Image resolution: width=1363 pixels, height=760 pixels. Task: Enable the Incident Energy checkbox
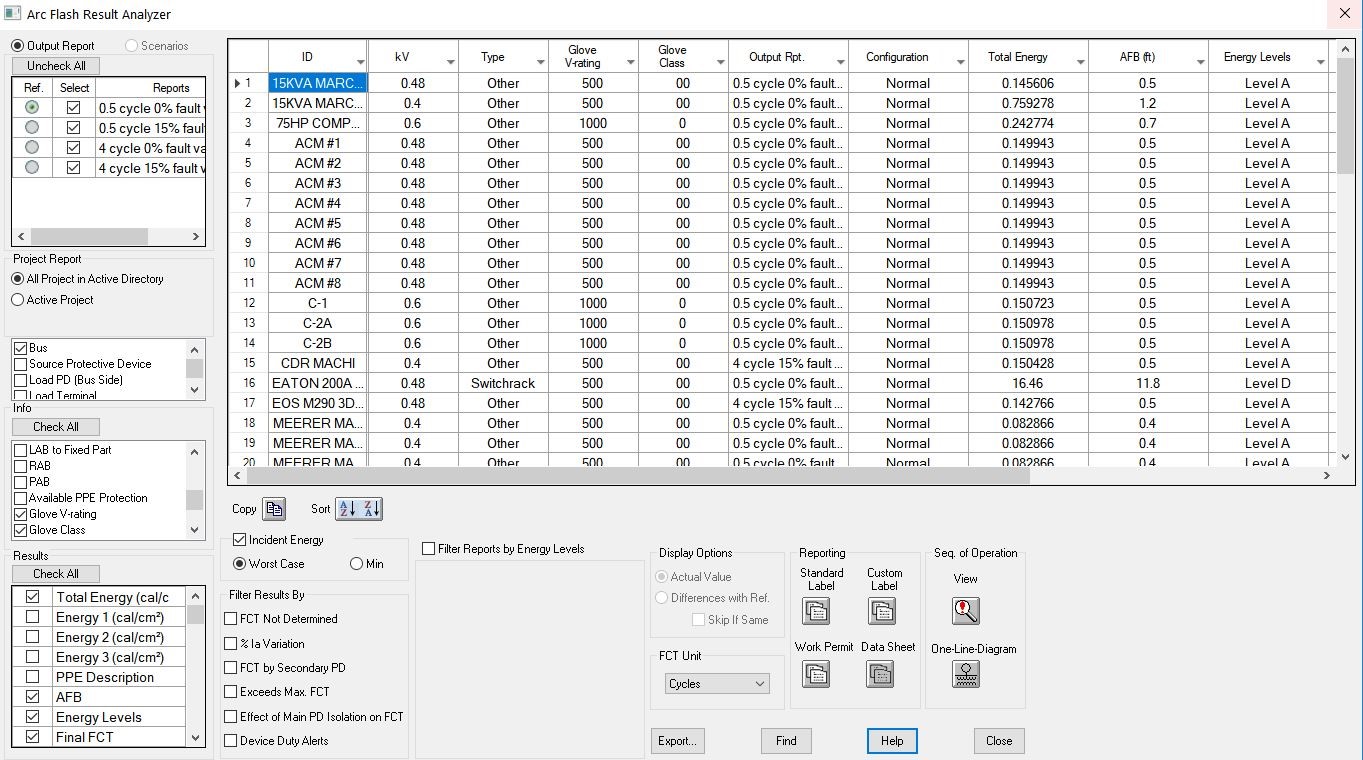(239, 540)
